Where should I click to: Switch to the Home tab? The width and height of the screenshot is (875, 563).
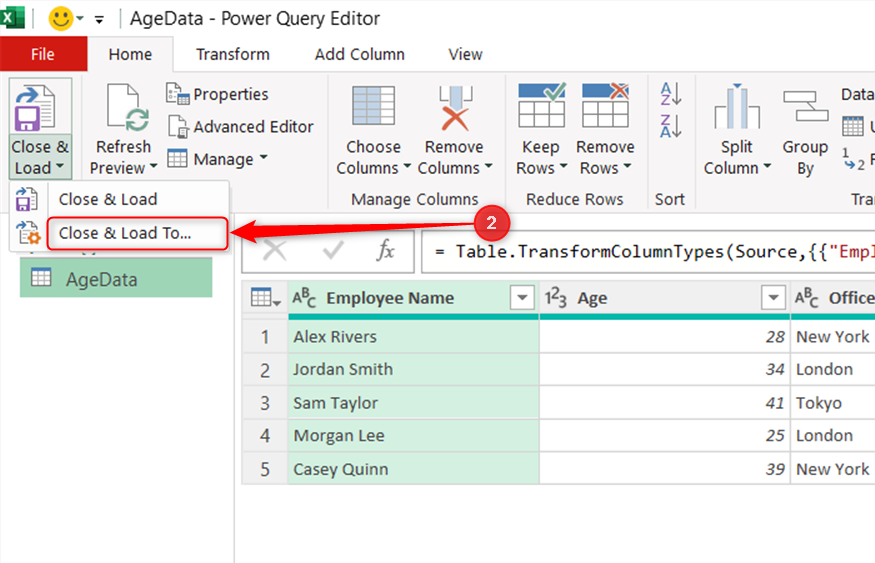[x=130, y=54]
